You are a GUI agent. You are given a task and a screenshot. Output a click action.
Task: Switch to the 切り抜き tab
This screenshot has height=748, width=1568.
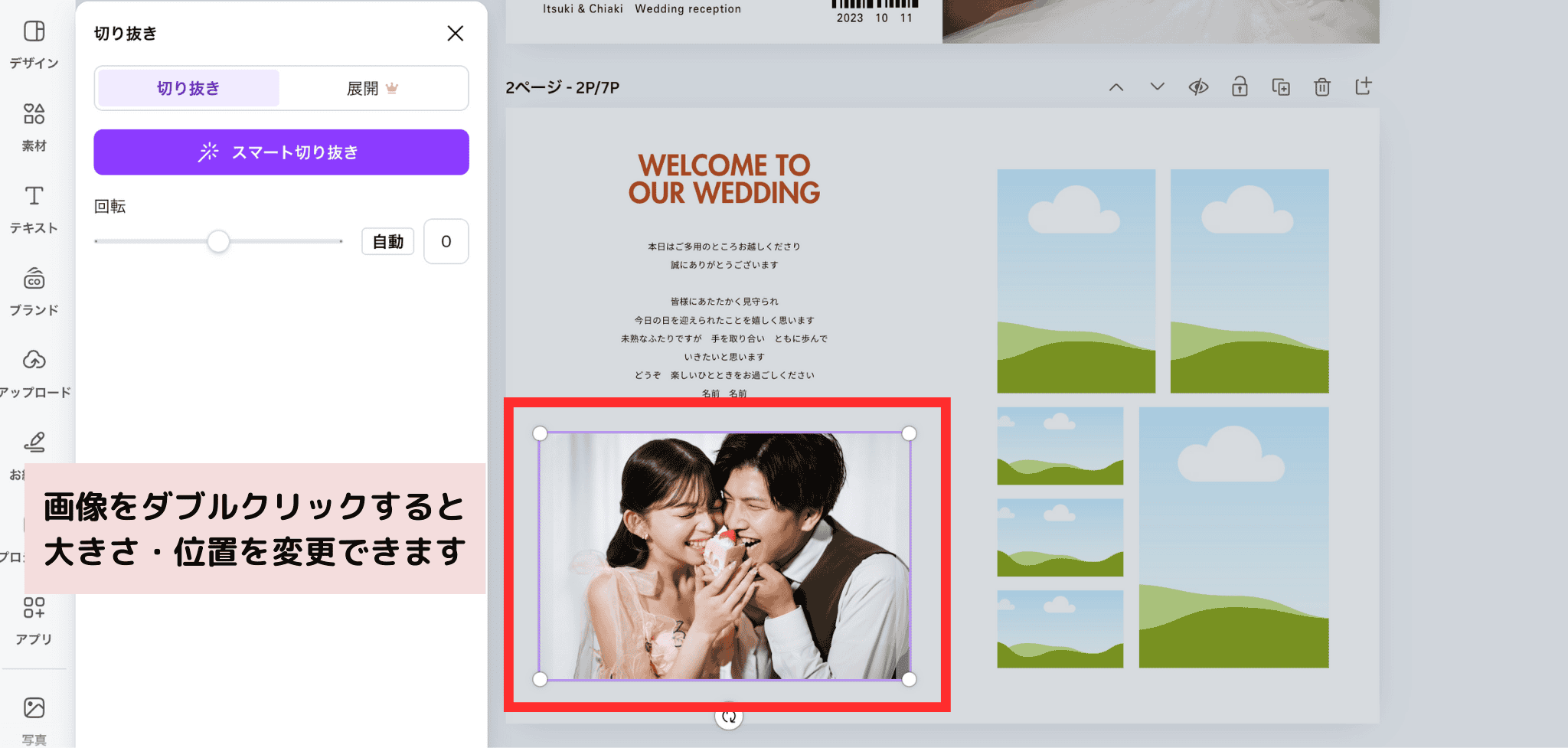point(188,88)
